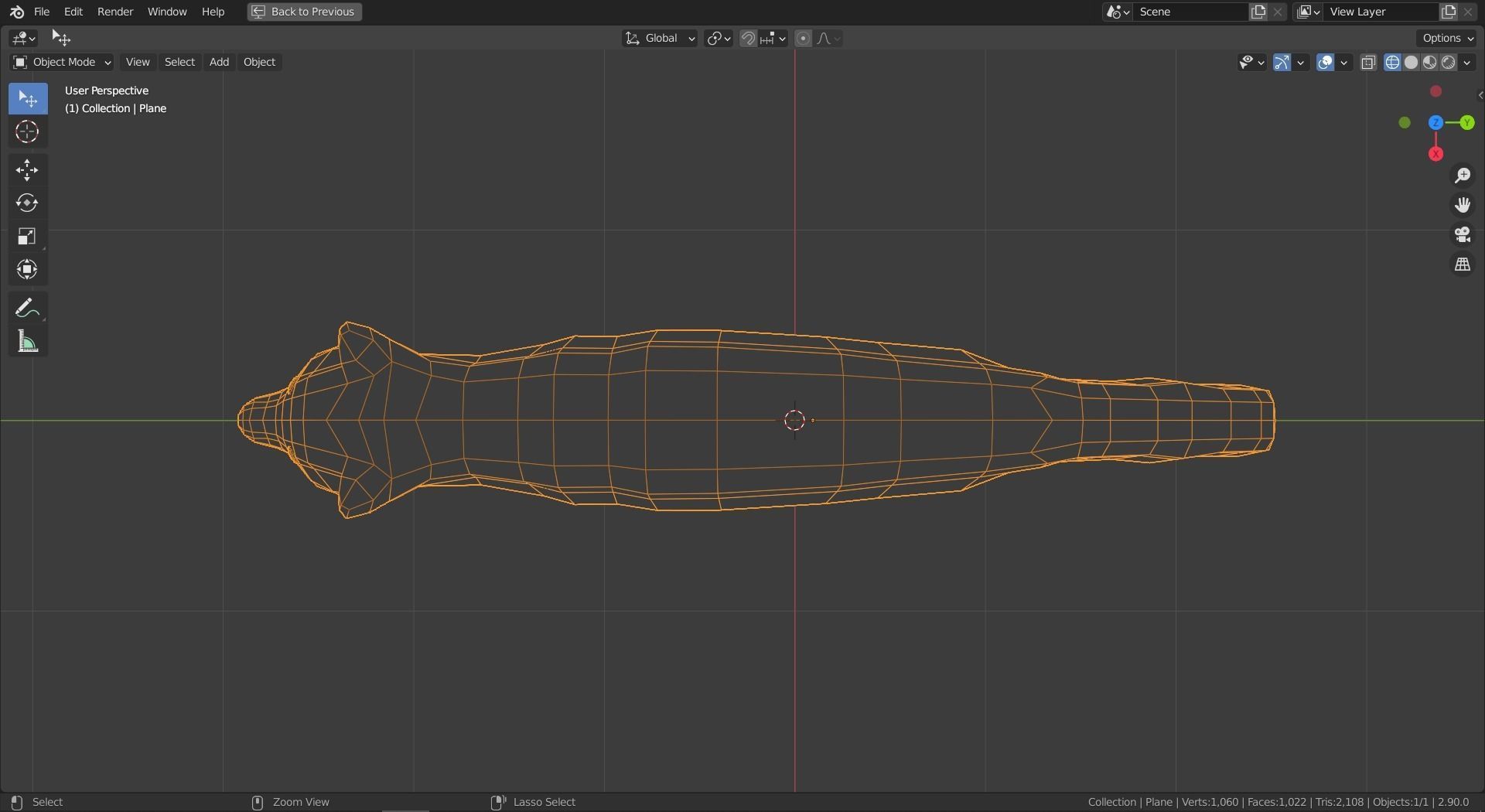Viewport: 1485px width, 812px height.
Task: Click the Y axis on navigation gizmo
Action: (x=1467, y=123)
